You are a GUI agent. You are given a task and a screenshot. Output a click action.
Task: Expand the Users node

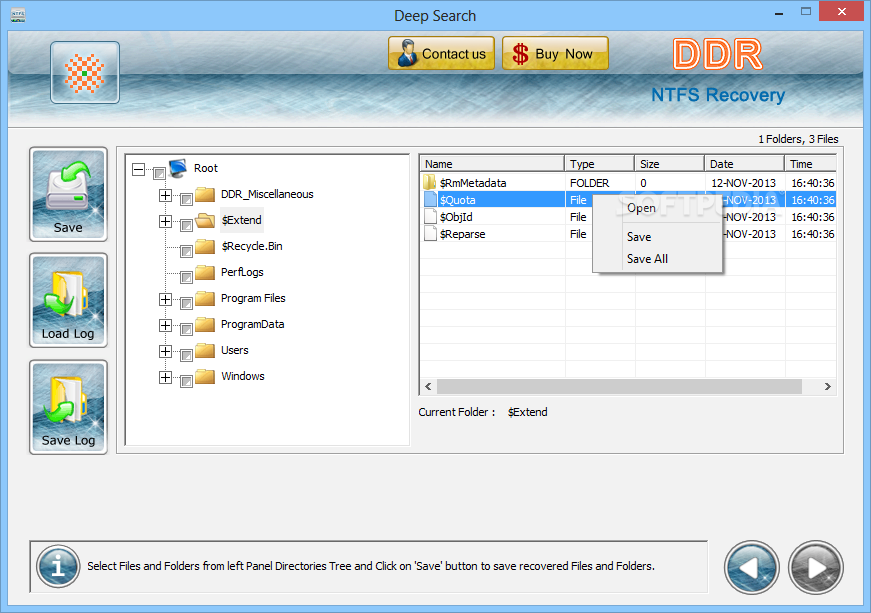click(x=165, y=351)
